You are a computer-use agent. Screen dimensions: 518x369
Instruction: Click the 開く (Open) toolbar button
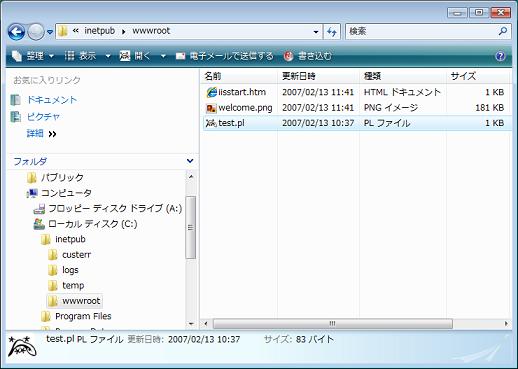pos(135,56)
